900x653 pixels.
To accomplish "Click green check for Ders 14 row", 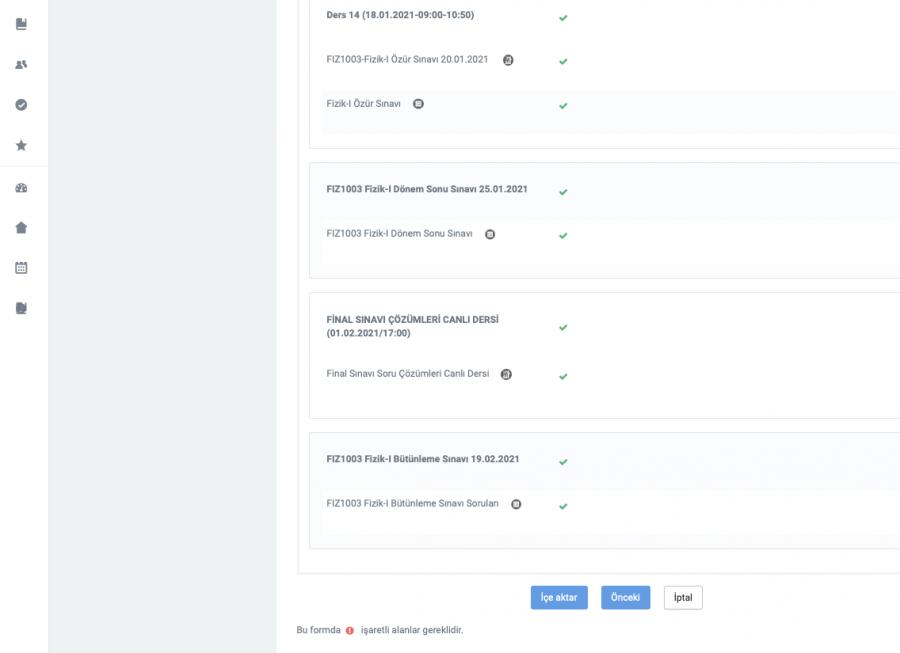I will pos(563,17).
